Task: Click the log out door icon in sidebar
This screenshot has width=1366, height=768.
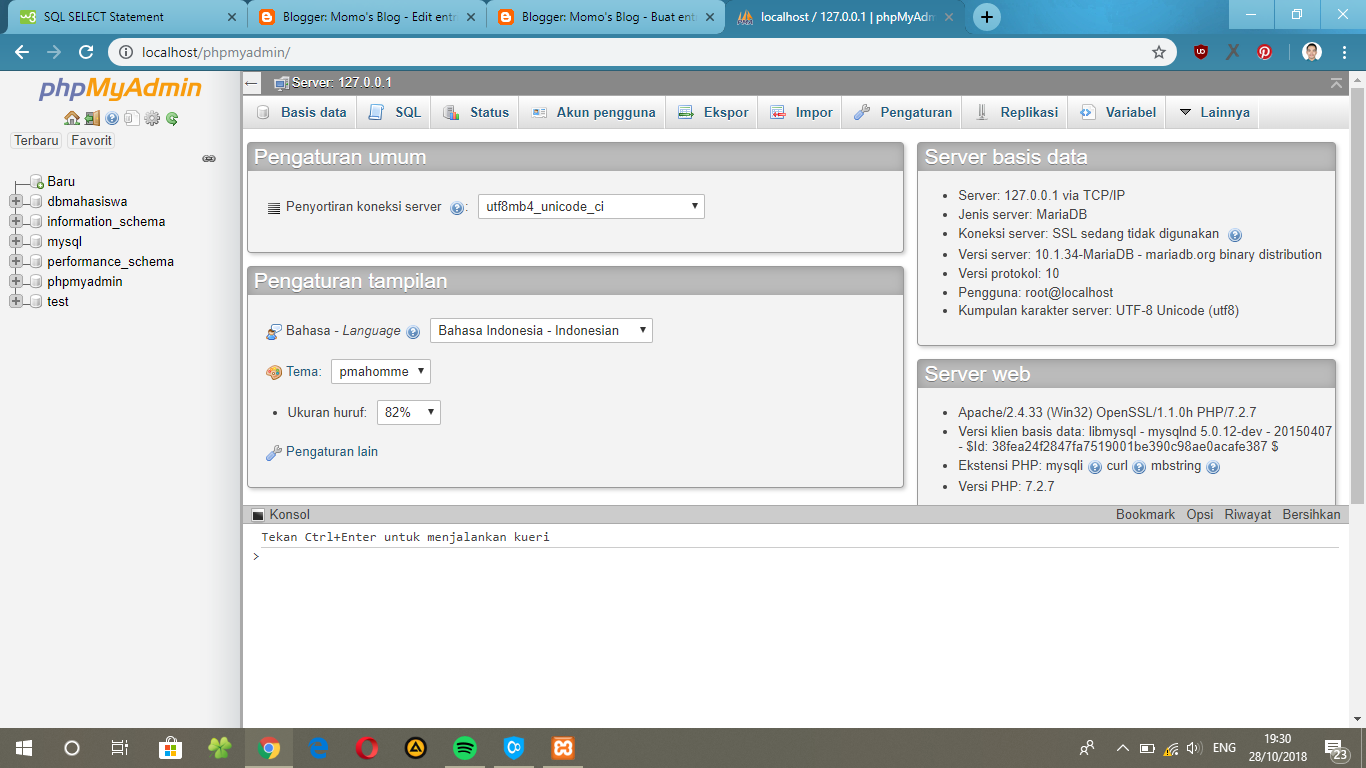Action: pos(92,118)
